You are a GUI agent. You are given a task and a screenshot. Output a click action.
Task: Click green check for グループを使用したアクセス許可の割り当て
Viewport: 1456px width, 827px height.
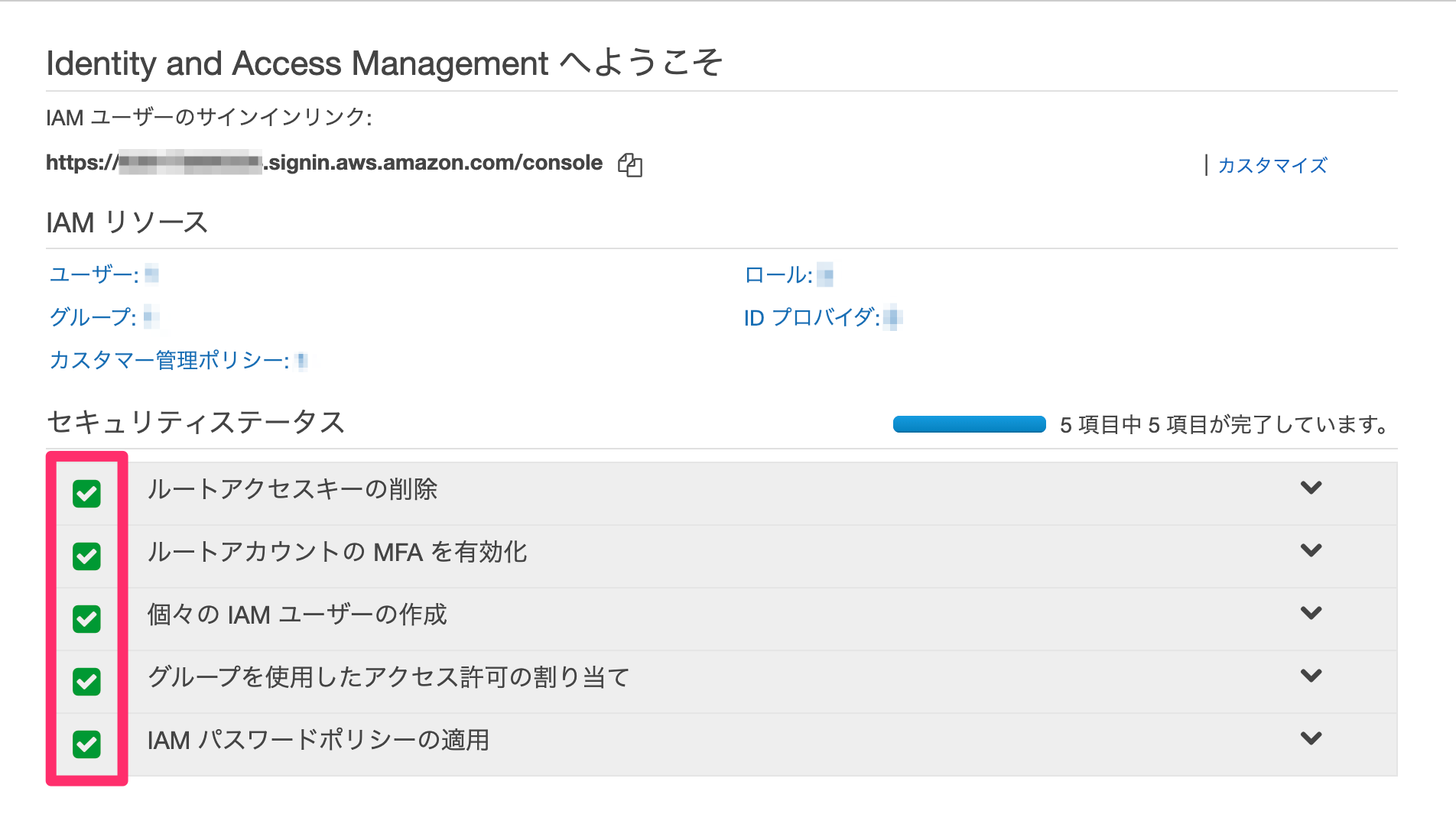pyautogui.click(x=86, y=682)
